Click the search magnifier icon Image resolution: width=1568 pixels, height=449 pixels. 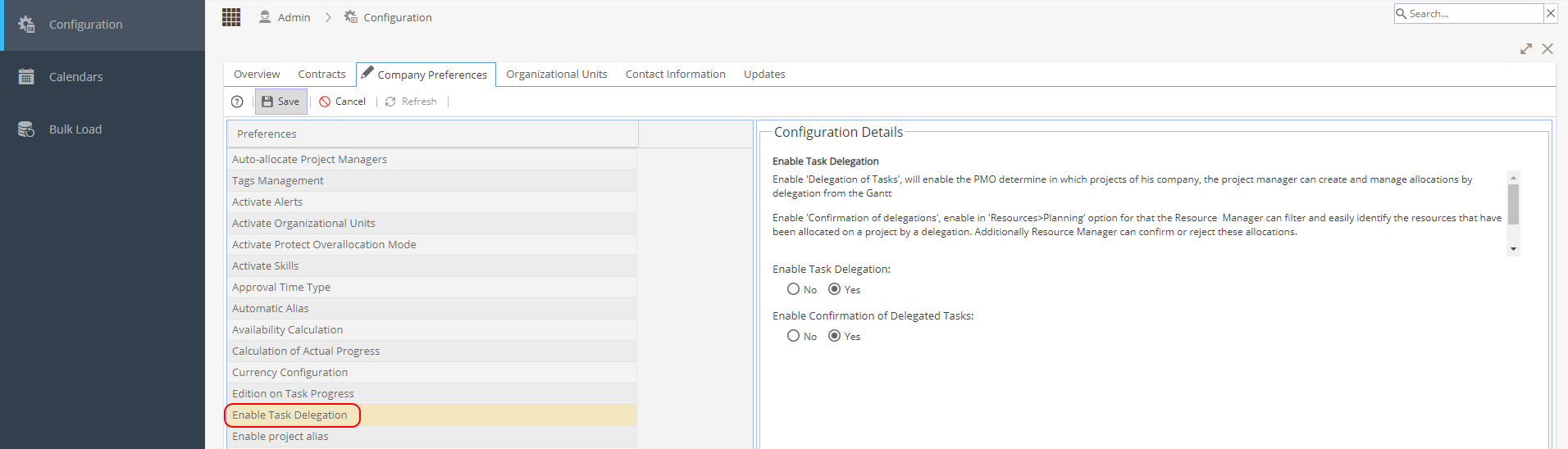pos(1402,13)
